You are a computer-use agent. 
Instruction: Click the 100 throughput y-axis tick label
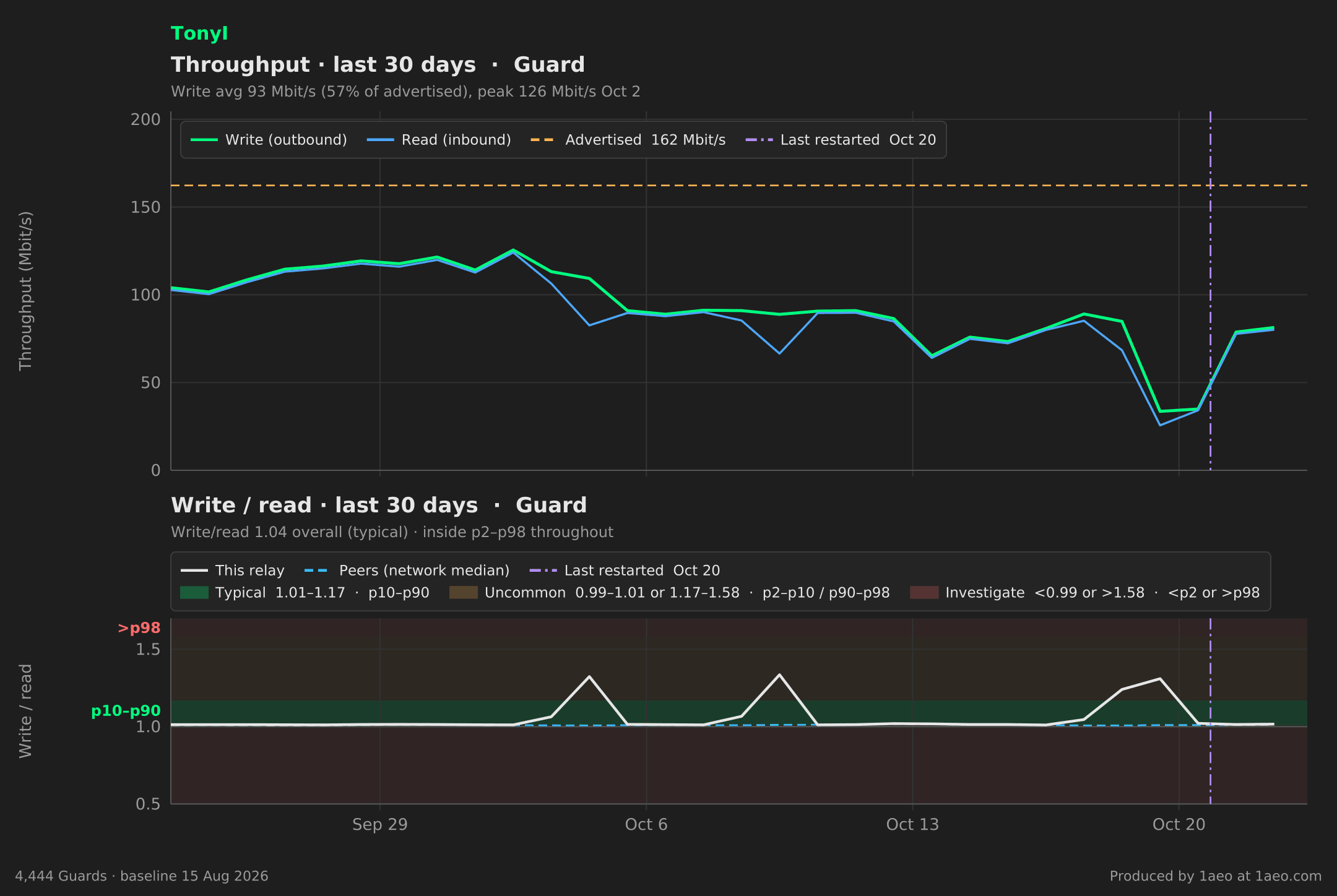tap(145, 295)
